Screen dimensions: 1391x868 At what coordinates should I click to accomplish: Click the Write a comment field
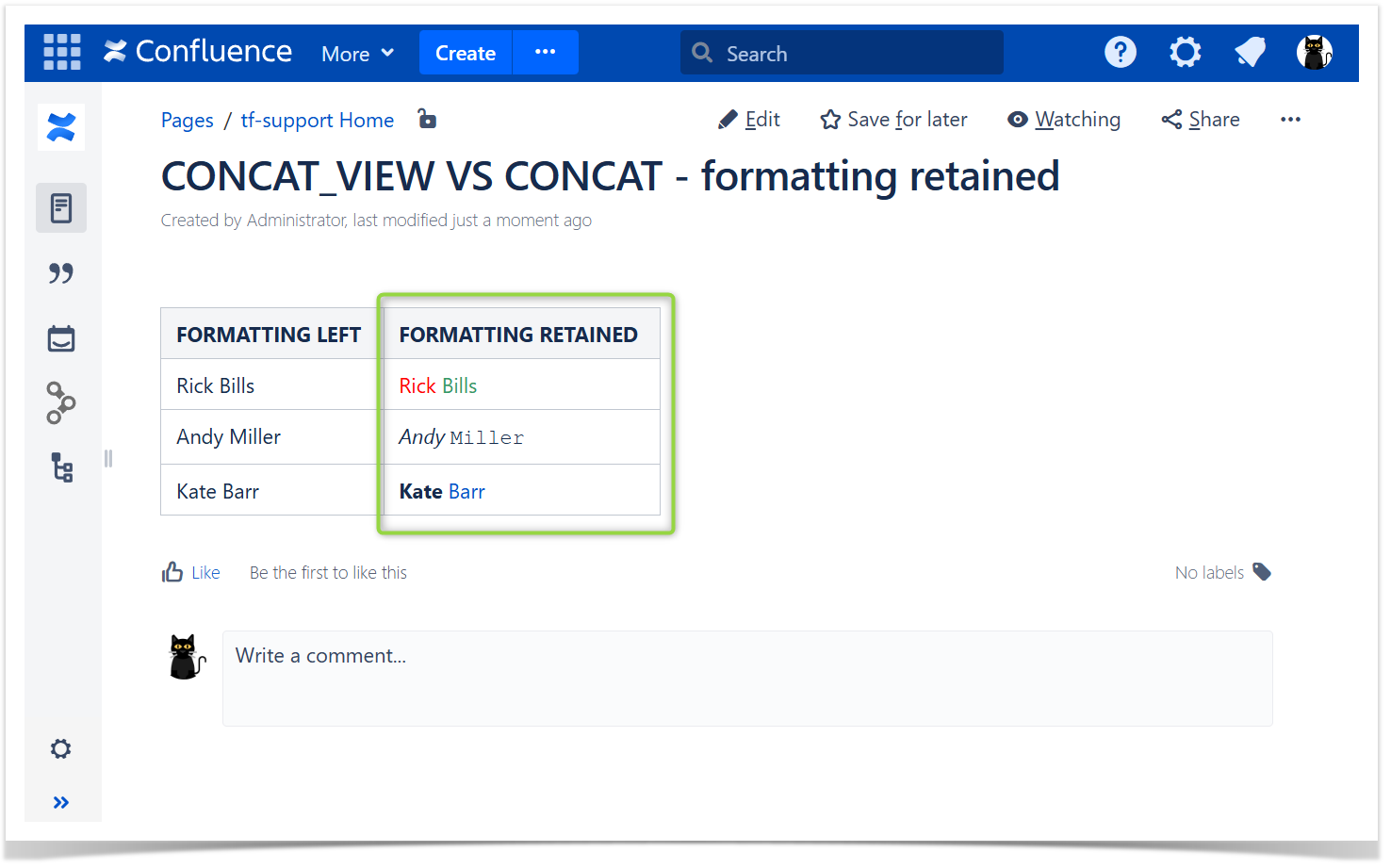(x=746, y=678)
